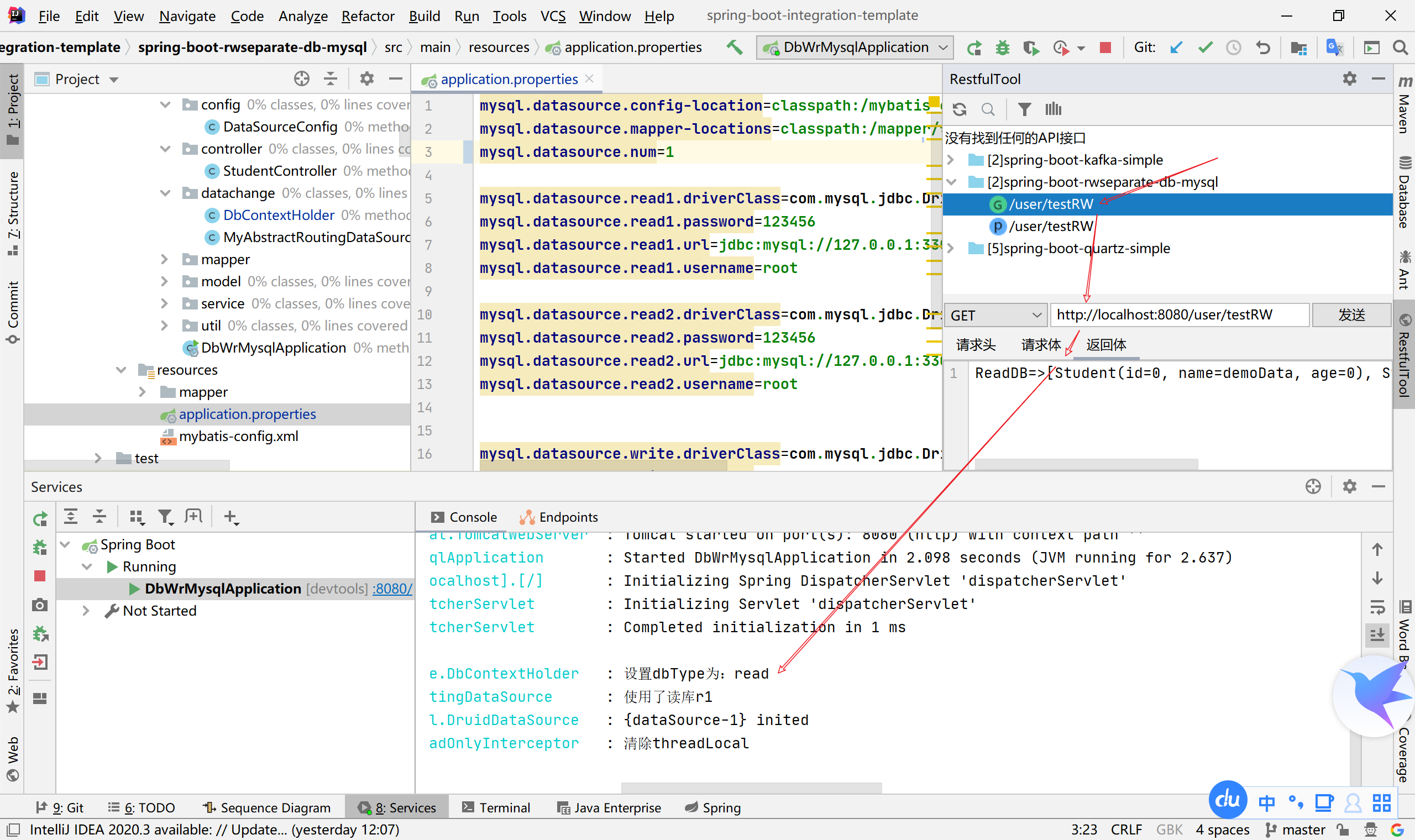The image size is (1415, 840).
Task: Click the RestfulTool filter funnel icon
Action: [x=1024, y=109]
